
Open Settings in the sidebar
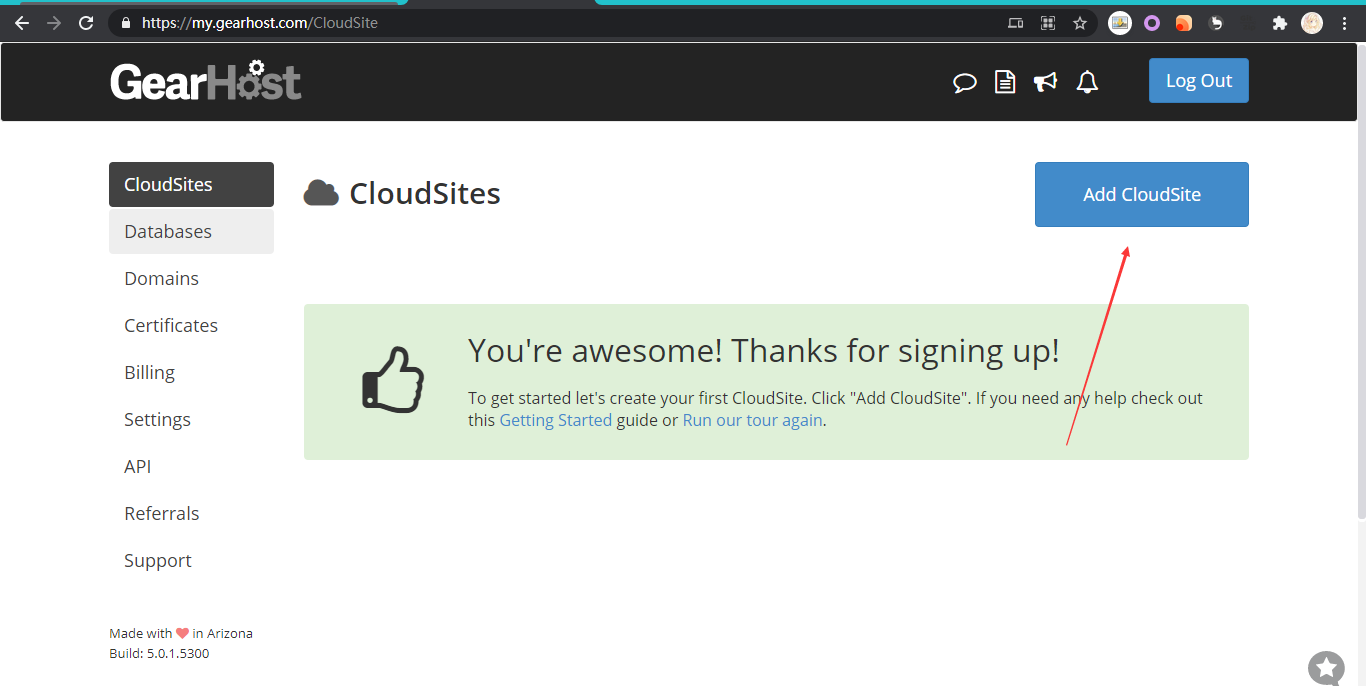tap(191, 420)
